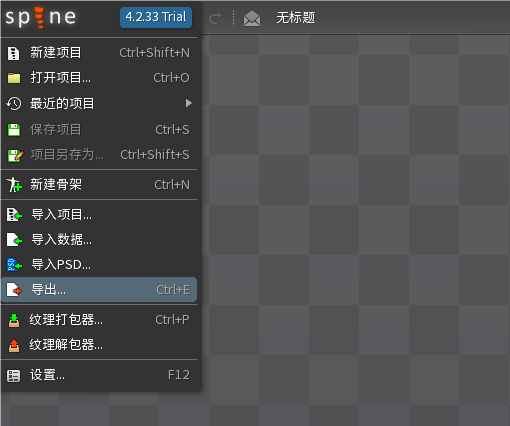Click the New Skeleton figure icon
This screenshot has width=510, height=426.
click(x=14, y=185)
